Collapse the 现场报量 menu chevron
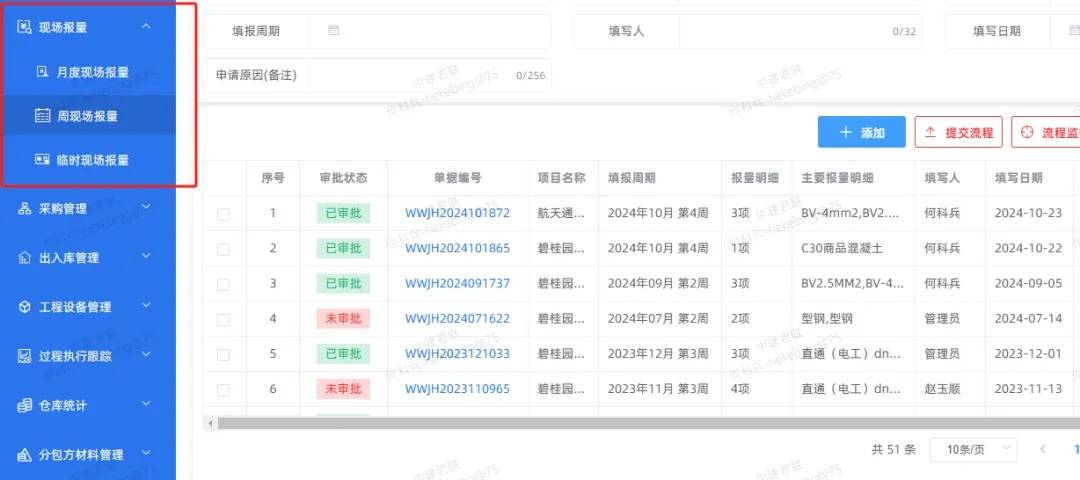 coord(146,26)
